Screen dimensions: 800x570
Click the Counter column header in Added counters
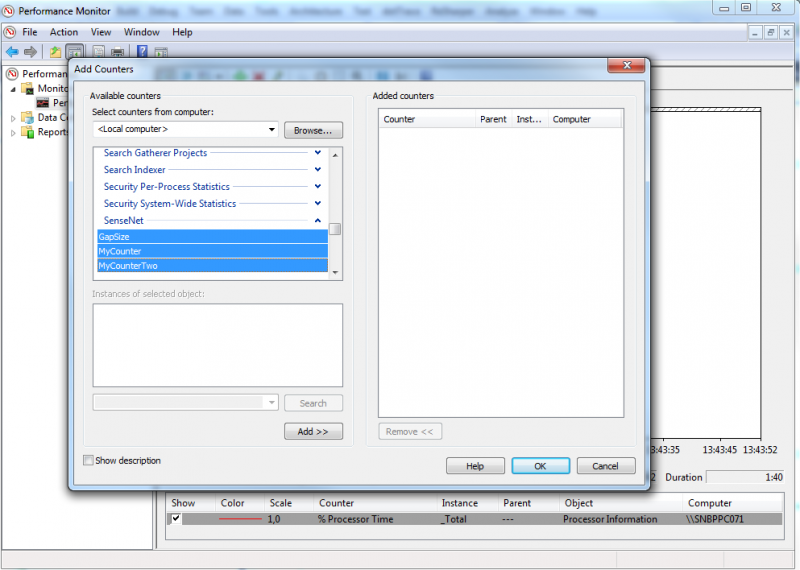point(427,119)
